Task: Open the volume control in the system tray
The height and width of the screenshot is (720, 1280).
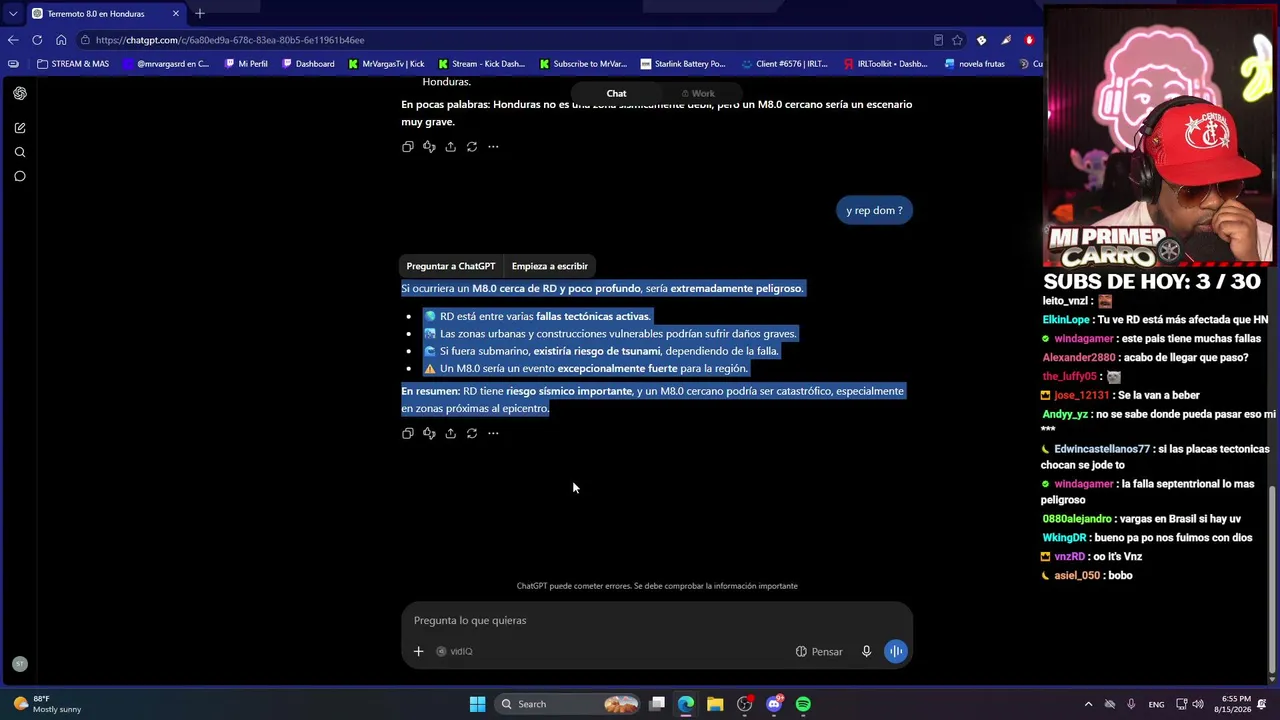Action: [1198, 704]
